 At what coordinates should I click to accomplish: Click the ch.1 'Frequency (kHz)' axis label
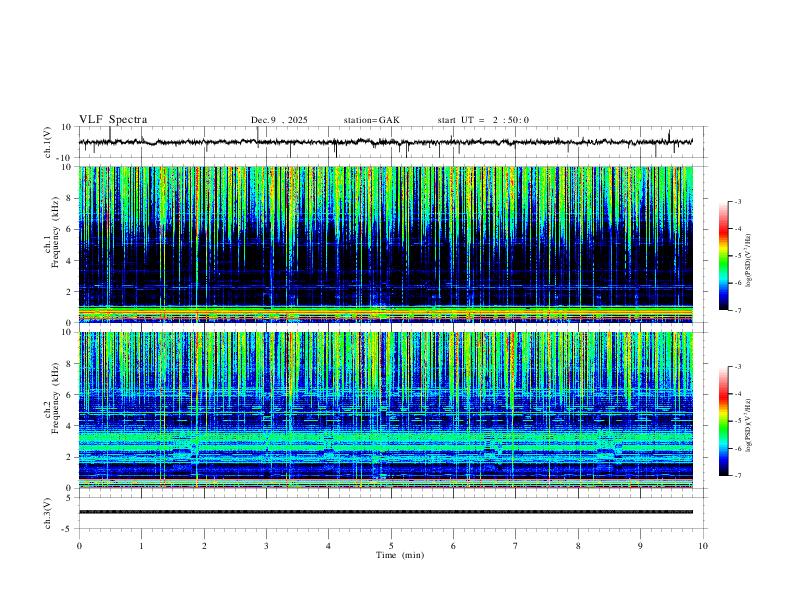pyautogui.click(x=56, y=232)
